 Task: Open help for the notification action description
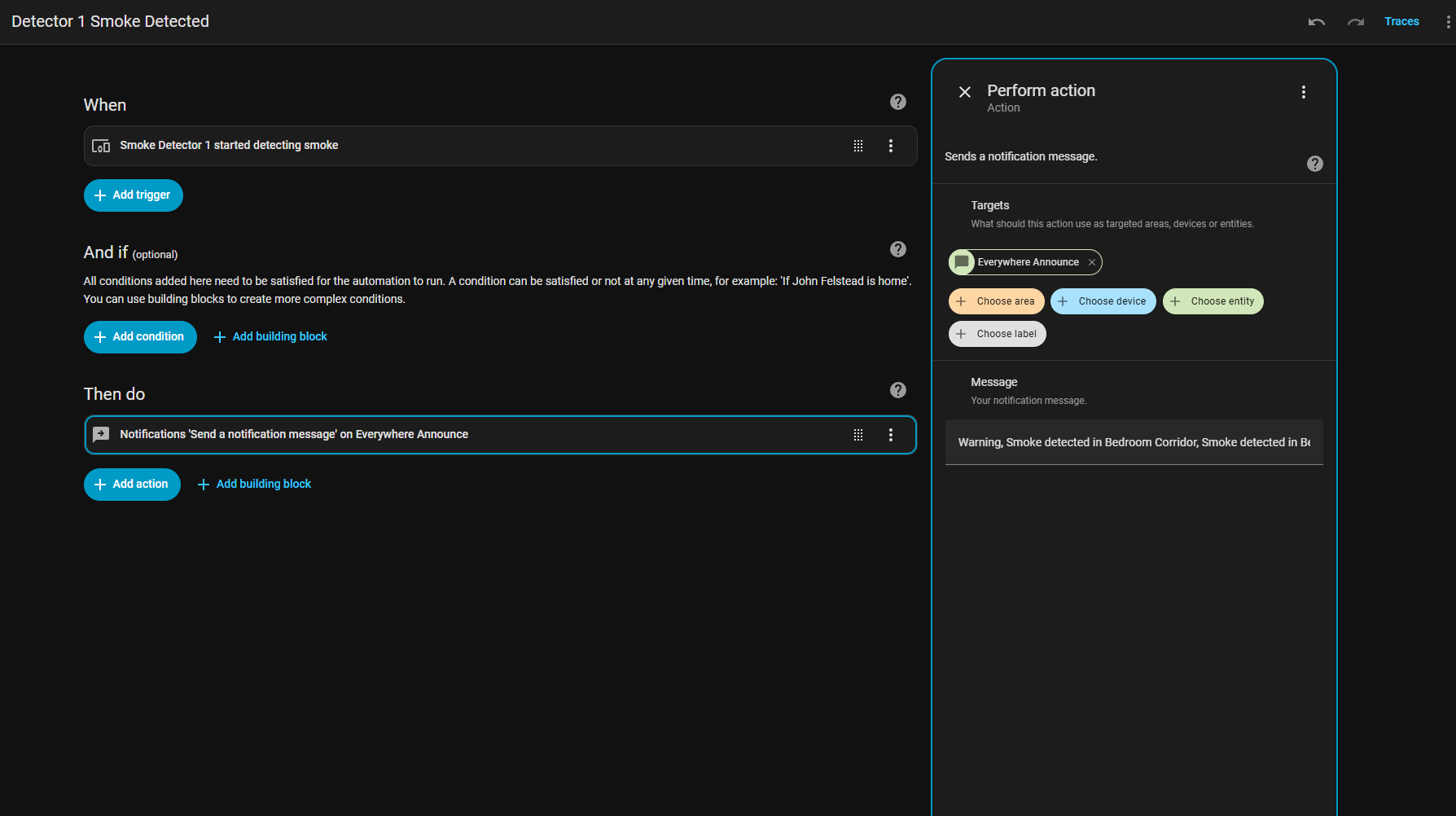(x=1314, y=164)
